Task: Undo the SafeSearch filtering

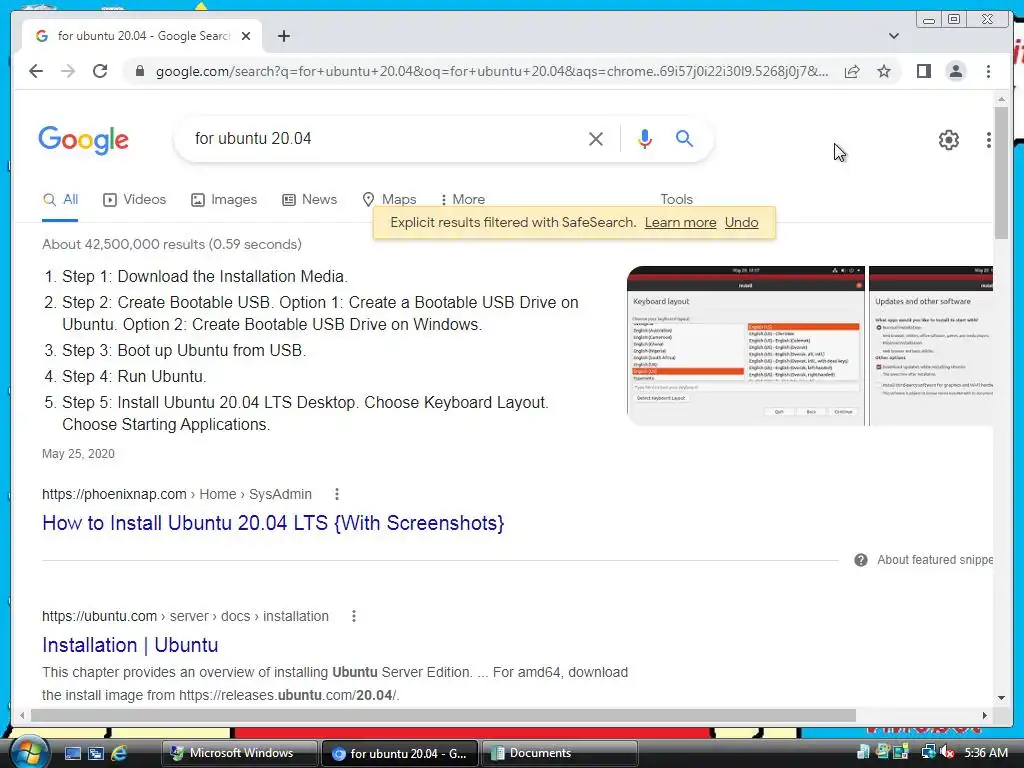Action: click(x=741, y=223)
